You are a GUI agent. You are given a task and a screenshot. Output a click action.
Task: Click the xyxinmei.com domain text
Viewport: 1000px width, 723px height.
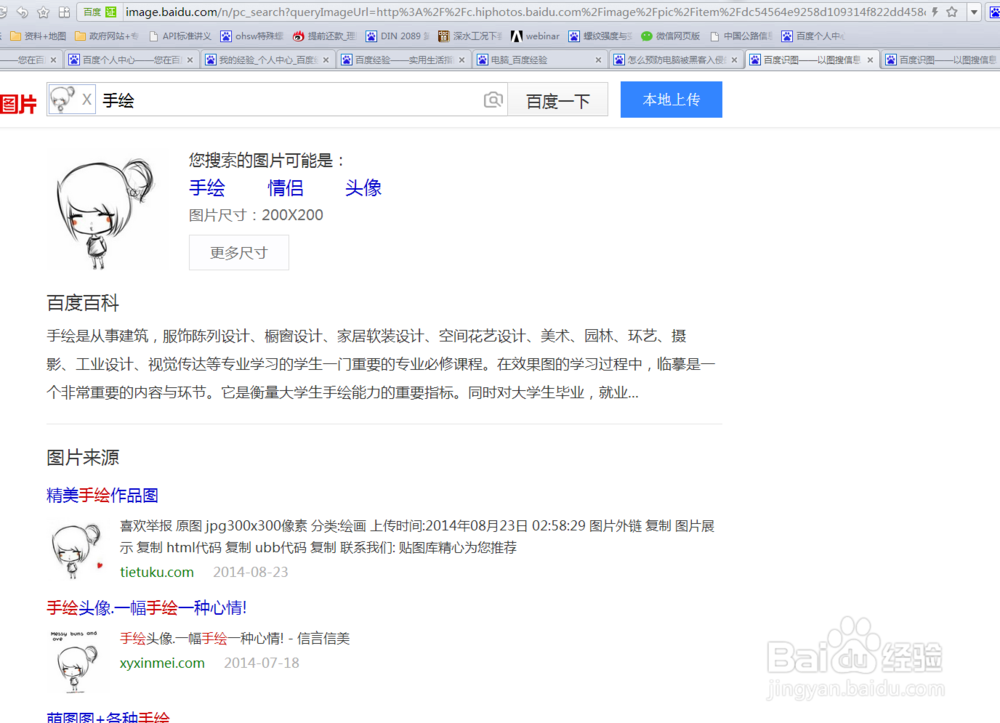coord(162,663)
